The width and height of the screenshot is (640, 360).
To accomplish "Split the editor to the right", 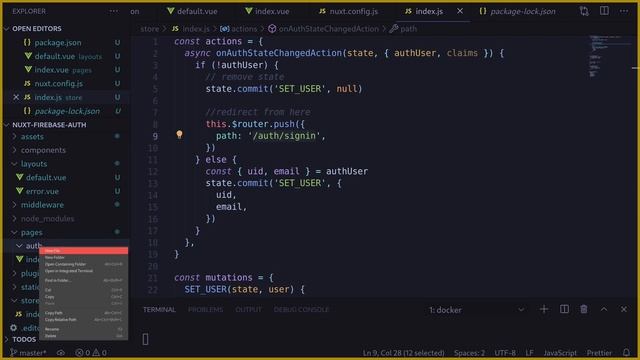I will pyautogui.click(x=604, y=11).
